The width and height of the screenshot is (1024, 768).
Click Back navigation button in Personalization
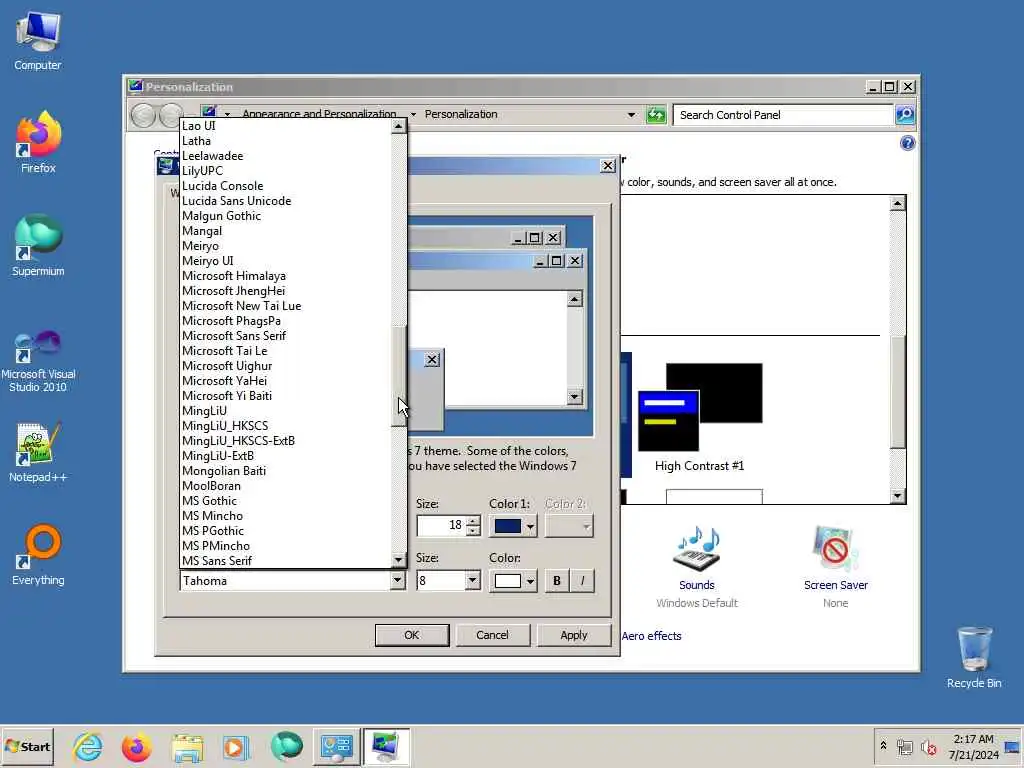143,116
